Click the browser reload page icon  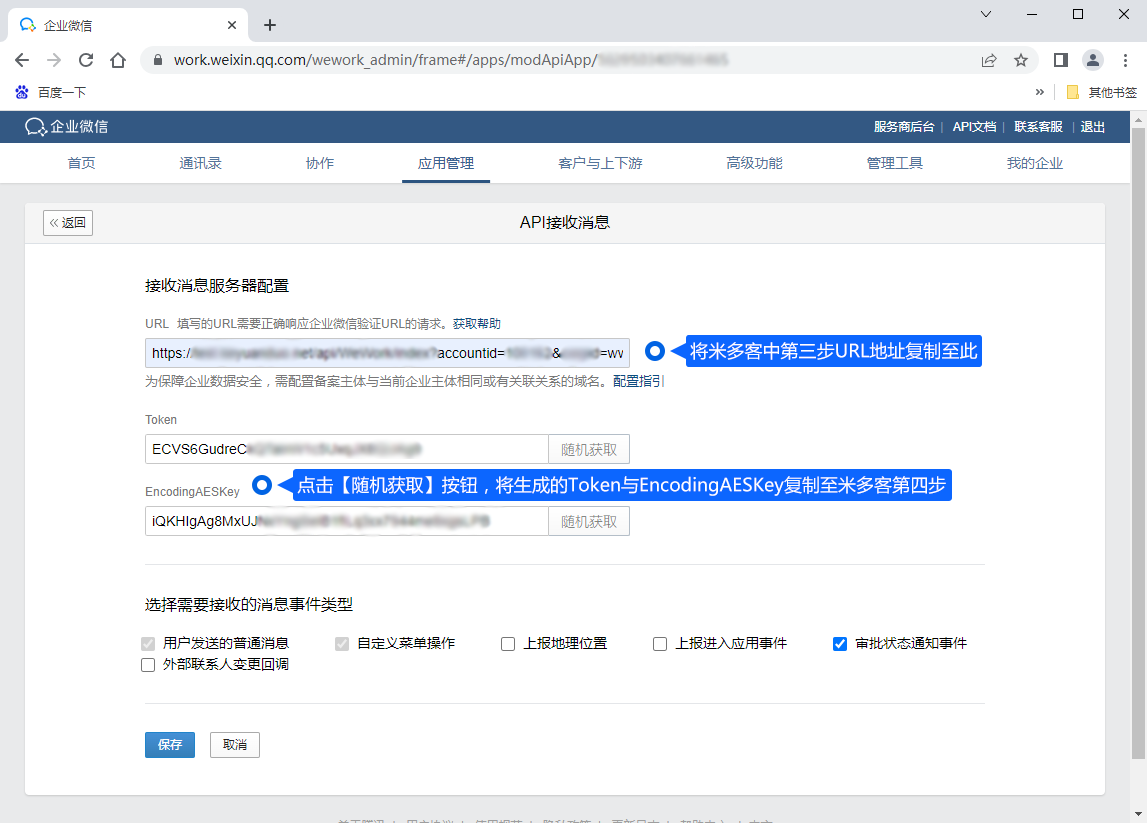[x=86, y=60]
